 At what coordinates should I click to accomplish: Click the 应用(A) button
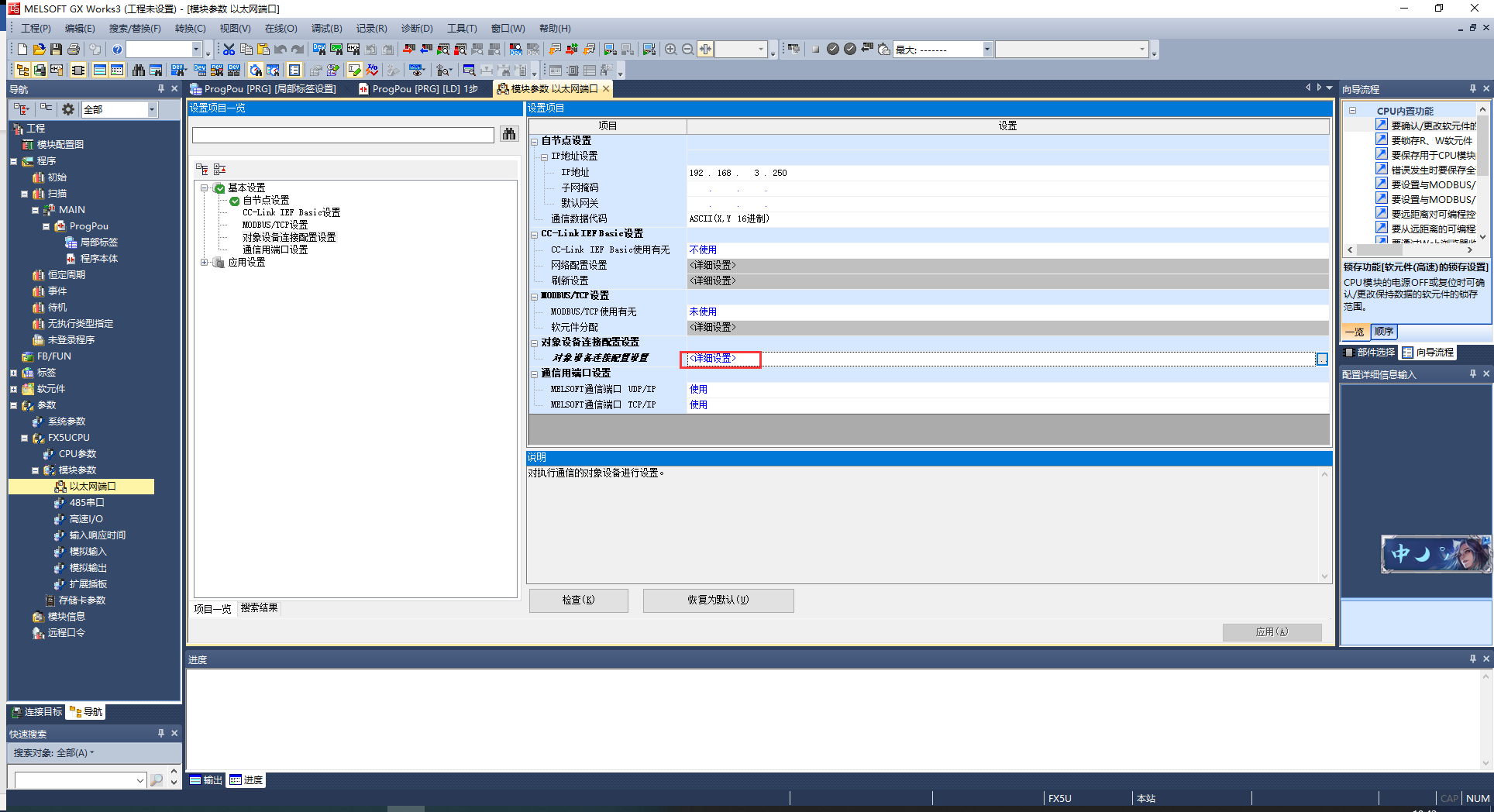[1272, 632]
